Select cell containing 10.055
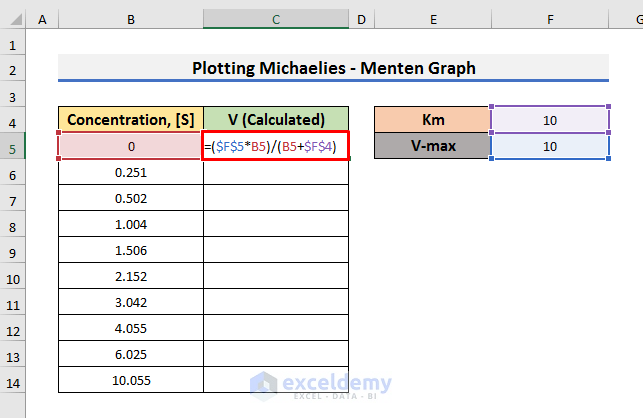Image resolution: width=643 pixels, height=418 pixels. 131,382
